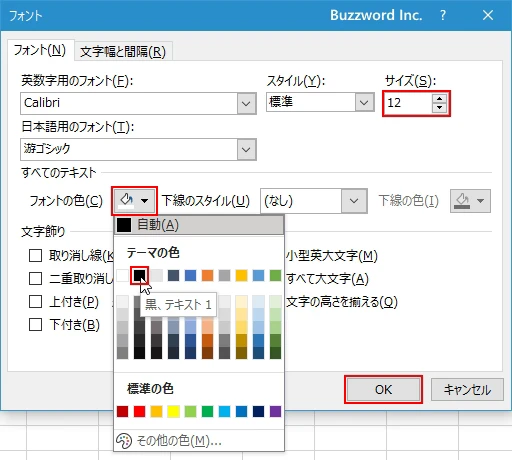Image resolution: width=512 pixels, height=460 pixels.
Task: Pick blue in the 標準の色 row
Action: (x=241, y=411)
